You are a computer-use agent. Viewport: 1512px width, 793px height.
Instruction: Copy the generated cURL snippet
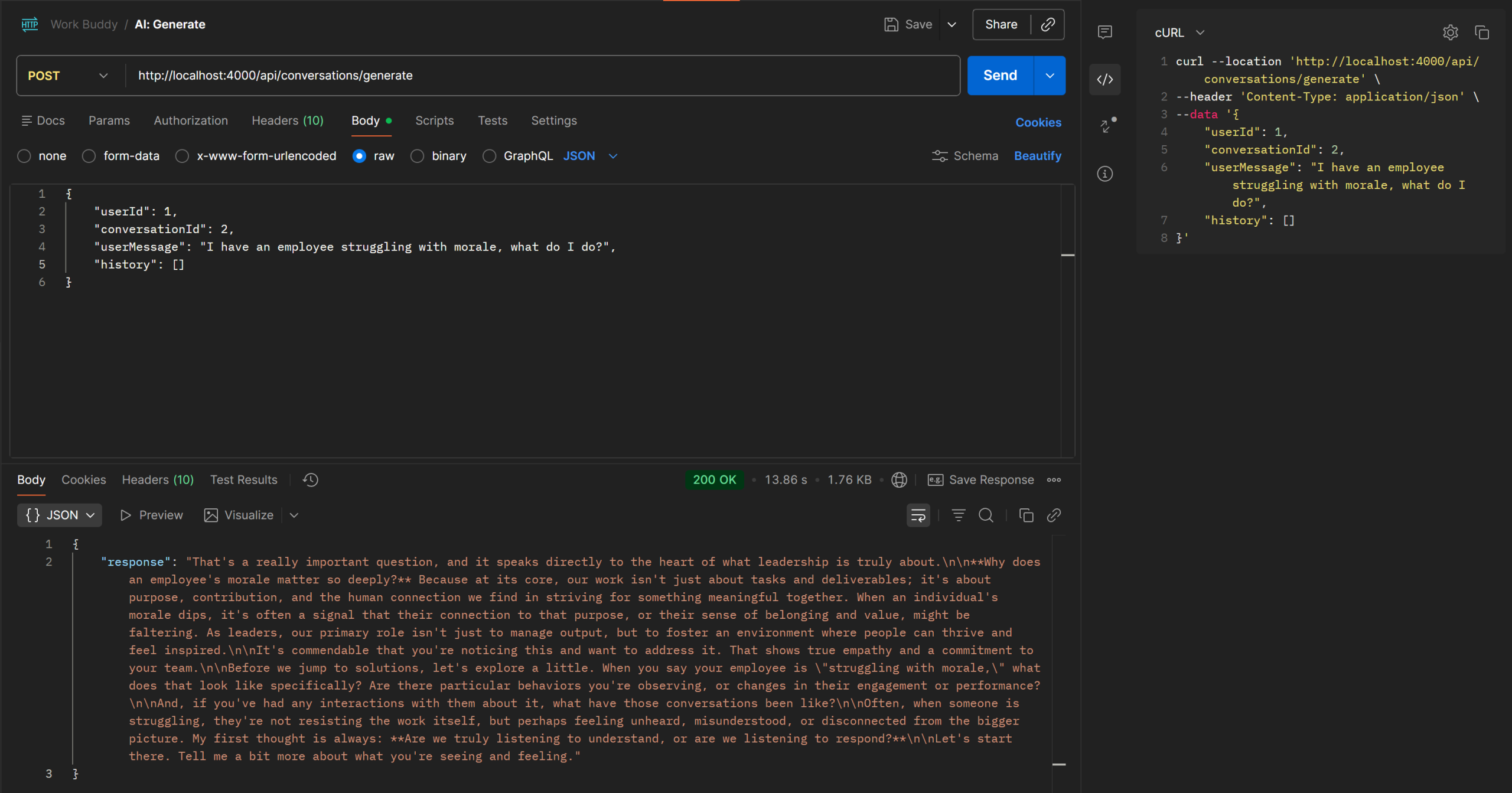(x=1482, y=32)
